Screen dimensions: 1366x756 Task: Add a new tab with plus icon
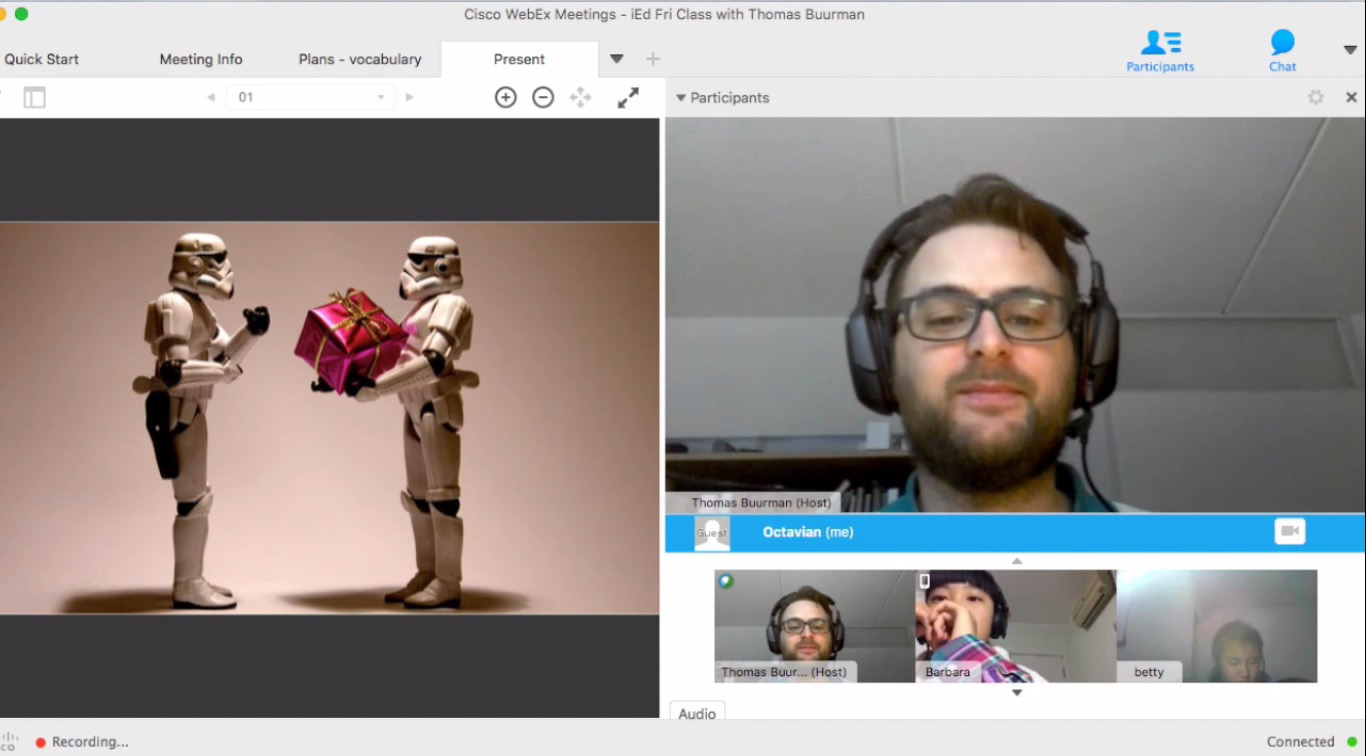coord(653,59)
